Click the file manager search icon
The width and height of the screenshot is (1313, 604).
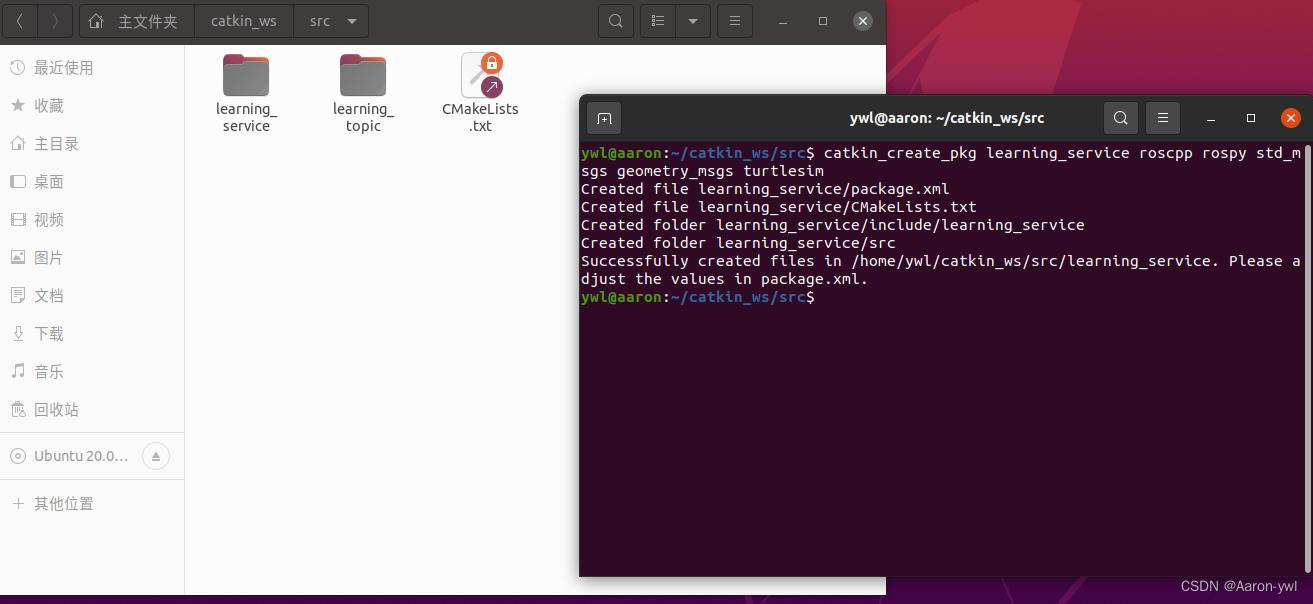[616, 21]
